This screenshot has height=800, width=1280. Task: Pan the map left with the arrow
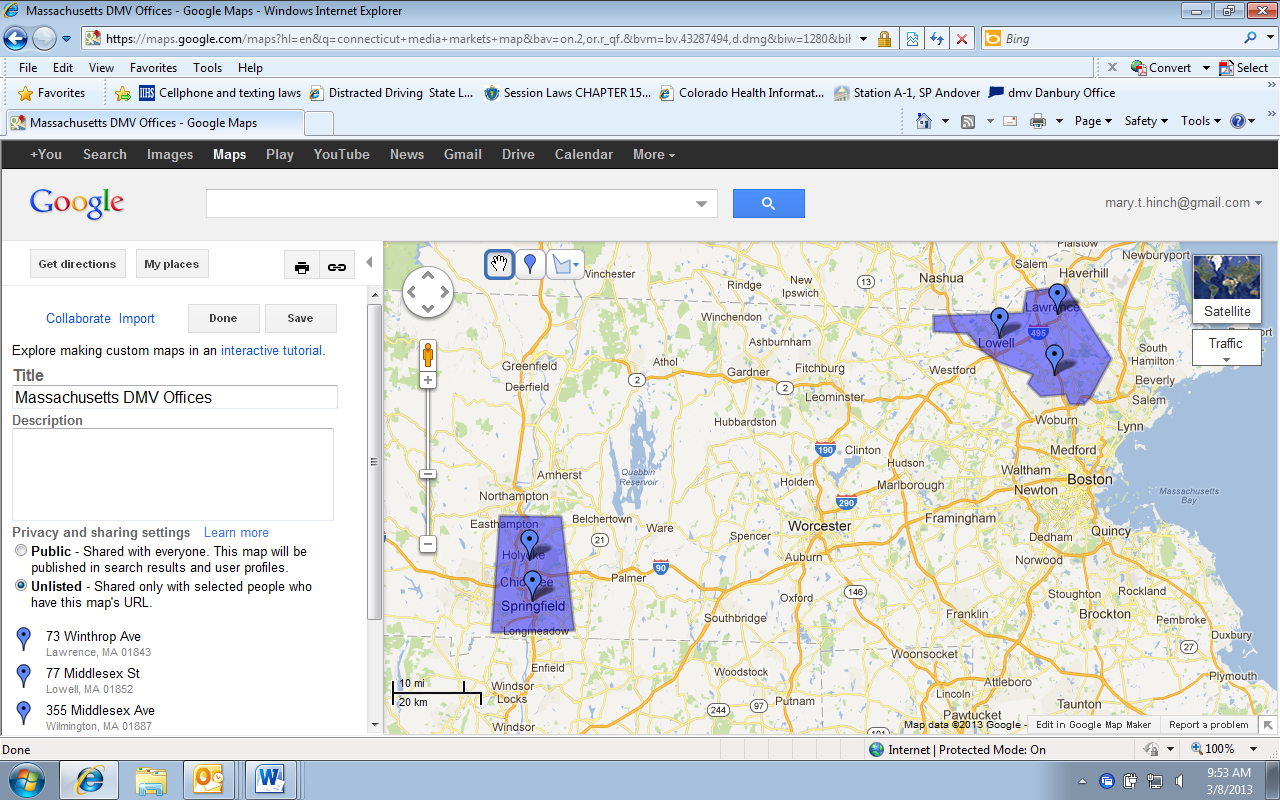click(x=412, y=292)
